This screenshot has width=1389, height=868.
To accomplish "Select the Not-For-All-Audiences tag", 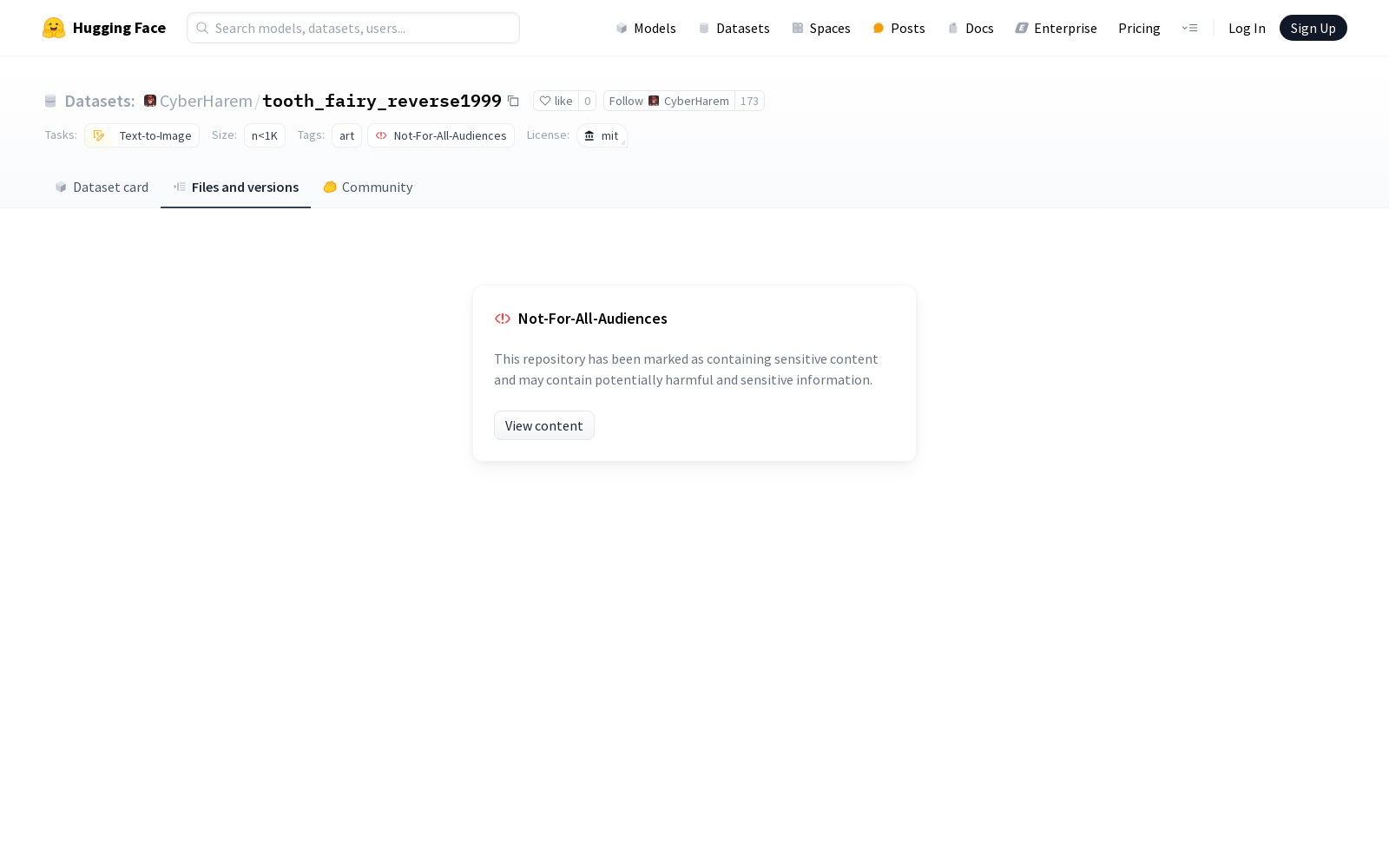I will (x=441, y=135).
